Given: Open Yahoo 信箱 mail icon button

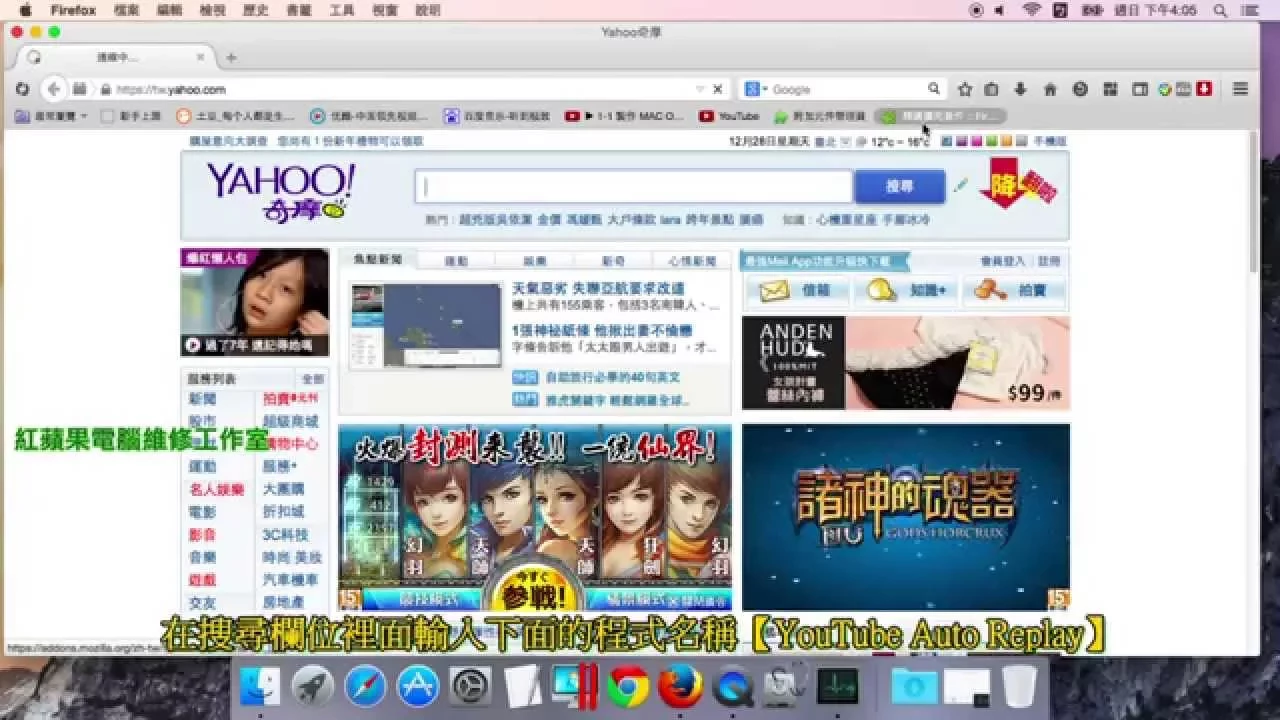Looking at the screenshot, I should pyautogui.click(x=797, y=291).
